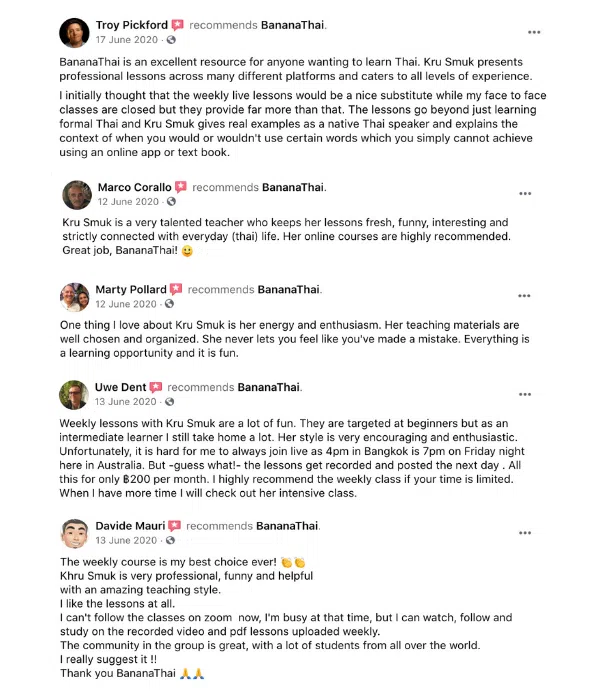The image size is (600, 700).
Task: Open Marty Pollard's profile photo
Action: pyautogui.click(x=74, y=296)
